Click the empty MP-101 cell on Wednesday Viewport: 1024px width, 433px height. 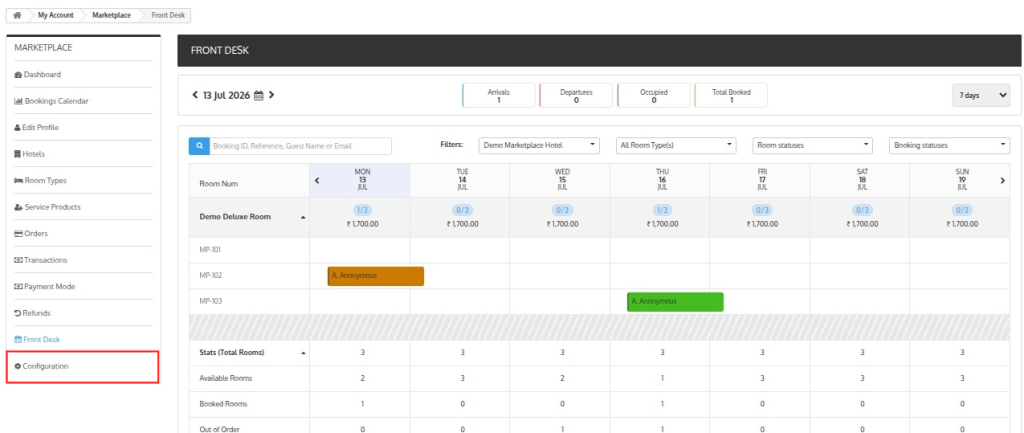[560, 250]
